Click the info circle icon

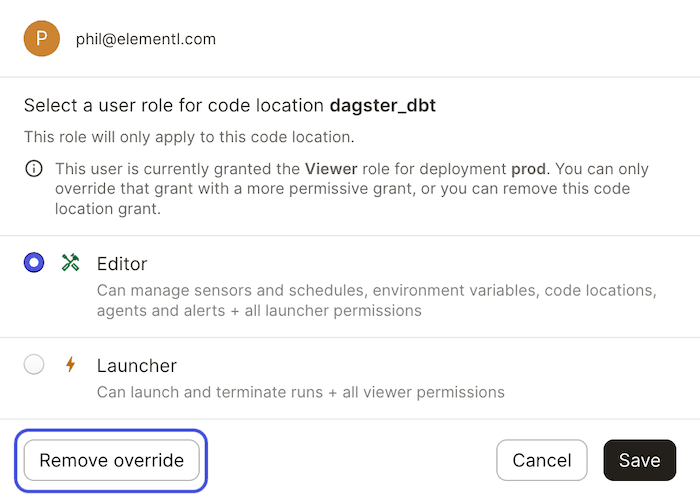[34, 169]
